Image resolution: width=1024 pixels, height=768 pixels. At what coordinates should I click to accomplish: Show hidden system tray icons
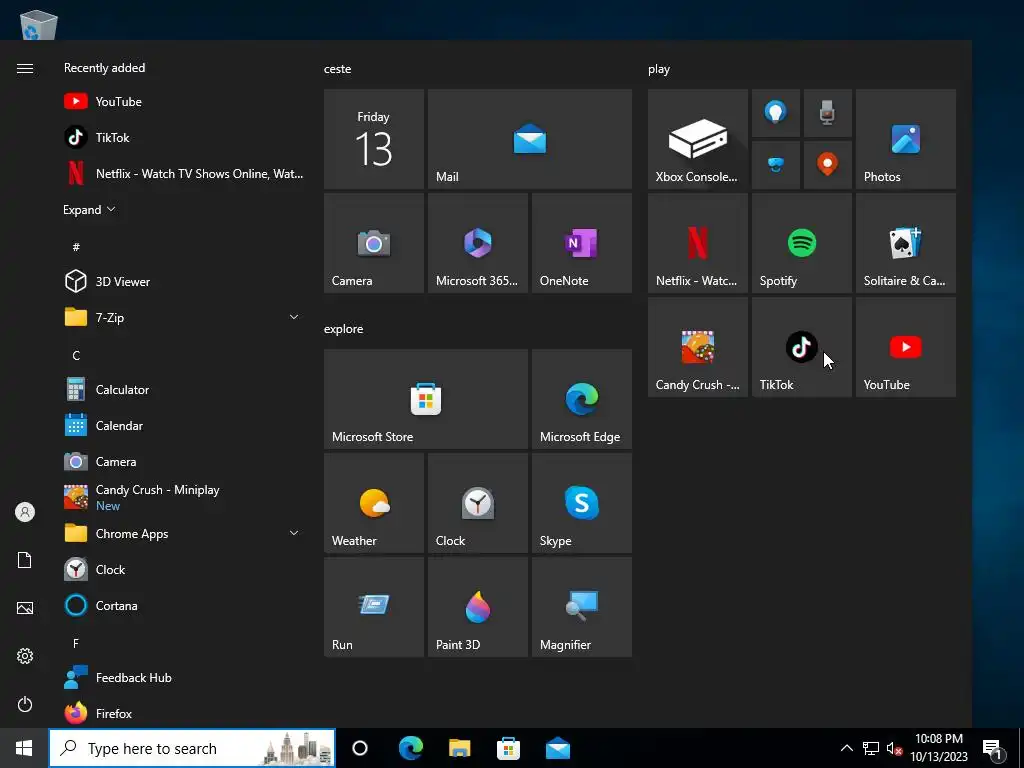(846, 748)
